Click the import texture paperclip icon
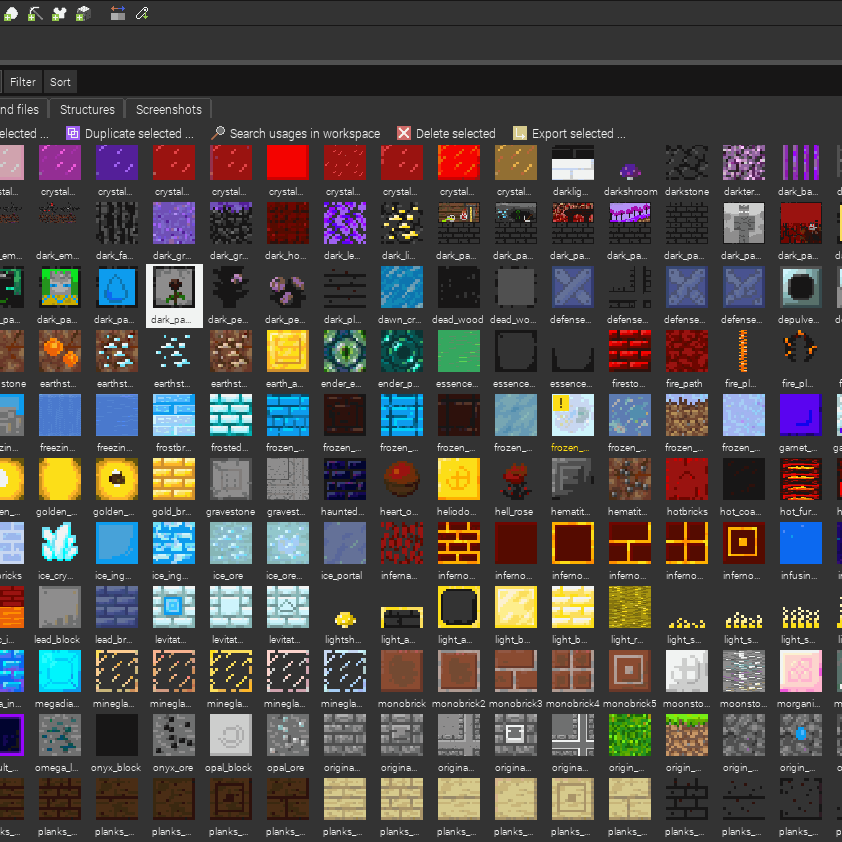 [x=142, y=13]
